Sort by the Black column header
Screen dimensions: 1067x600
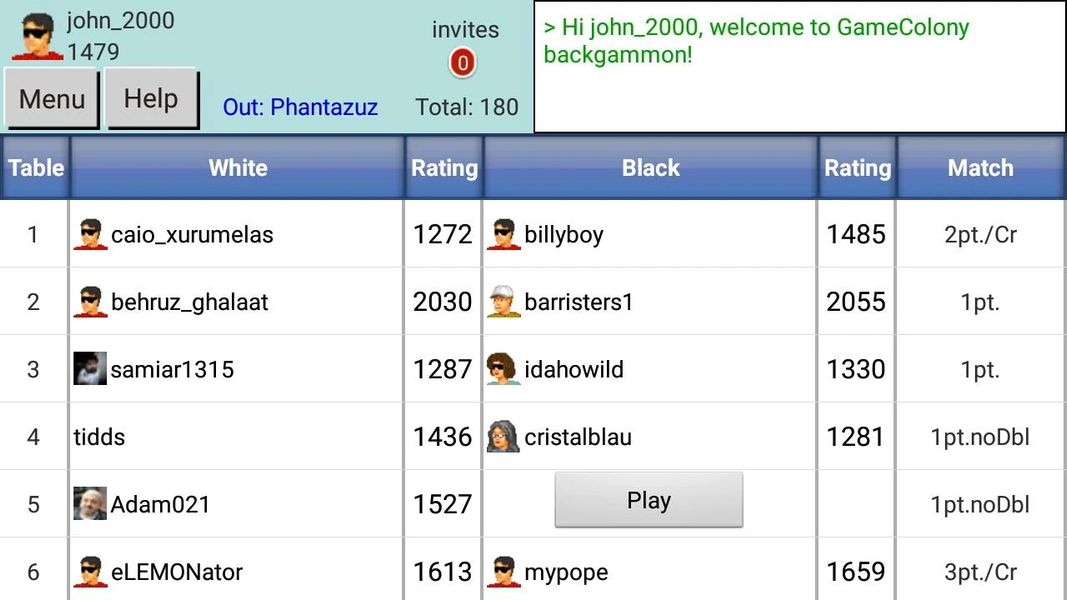(651, 167)
